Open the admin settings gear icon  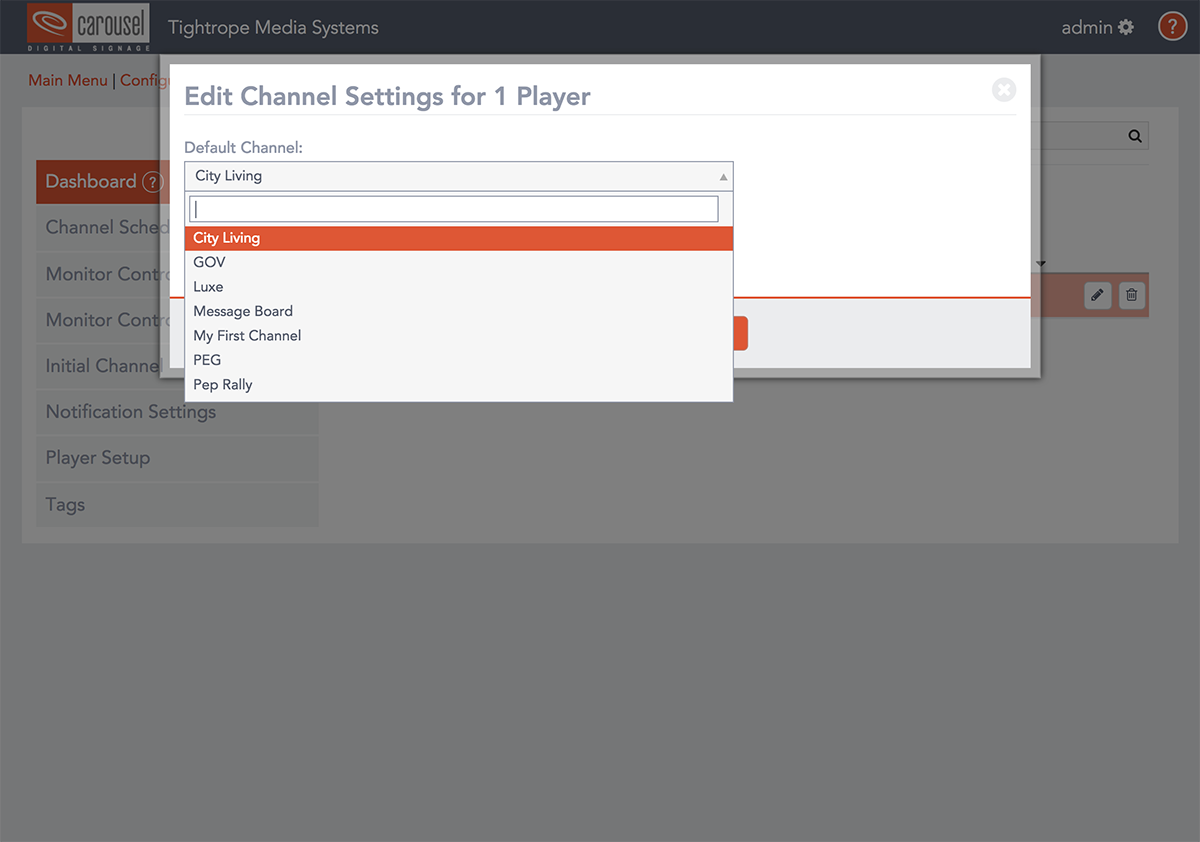point(1126,27)
